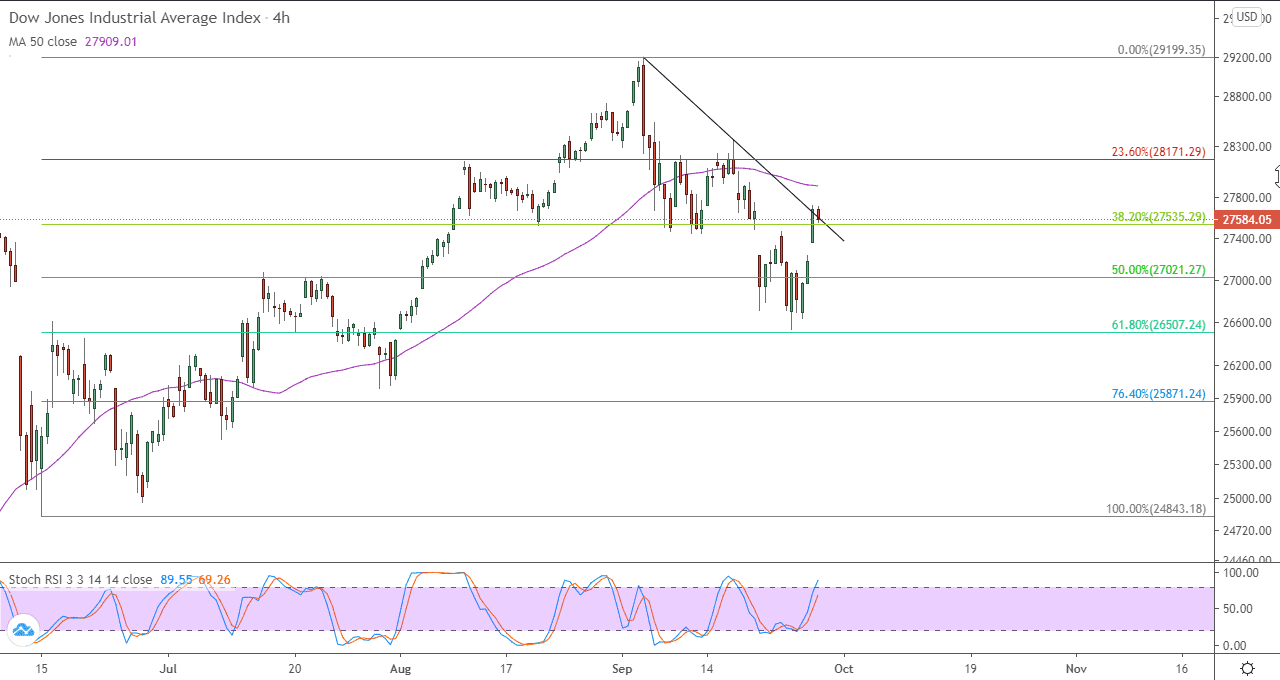
Task: Select the Dow Jones Industrial Average Index title
Action: coord(135,18)
